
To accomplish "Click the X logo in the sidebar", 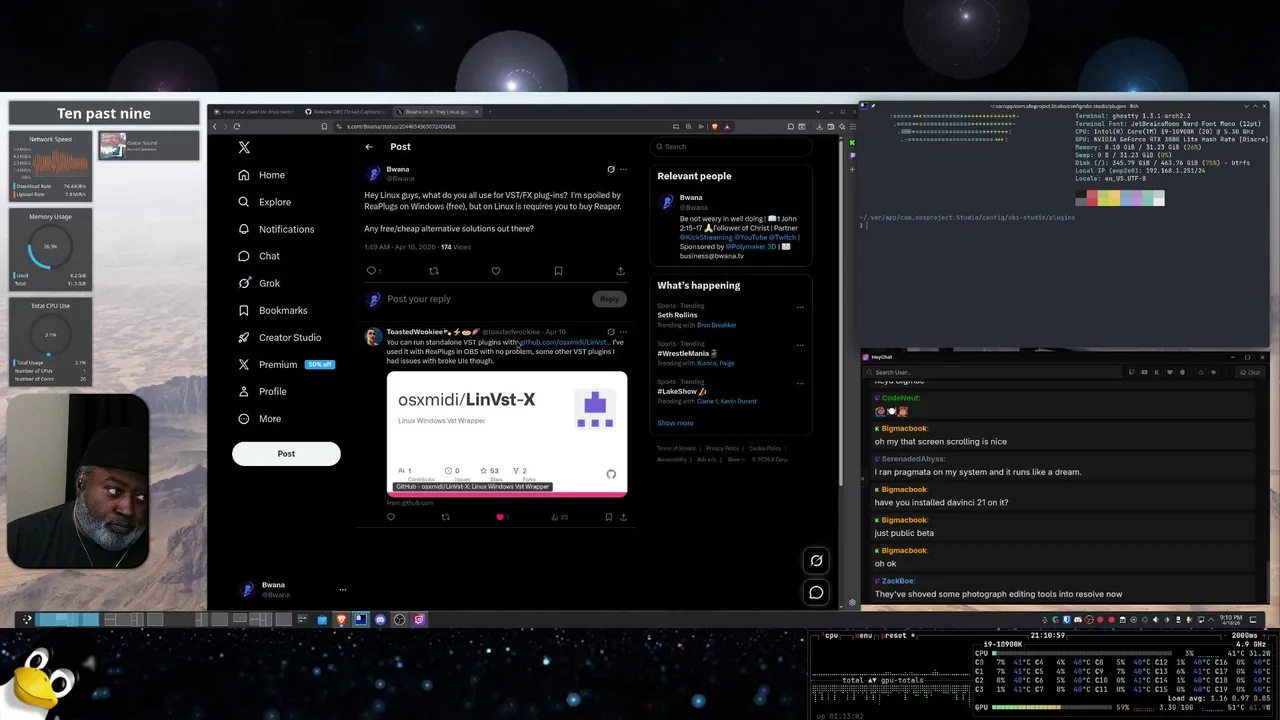I will (244, 147).
